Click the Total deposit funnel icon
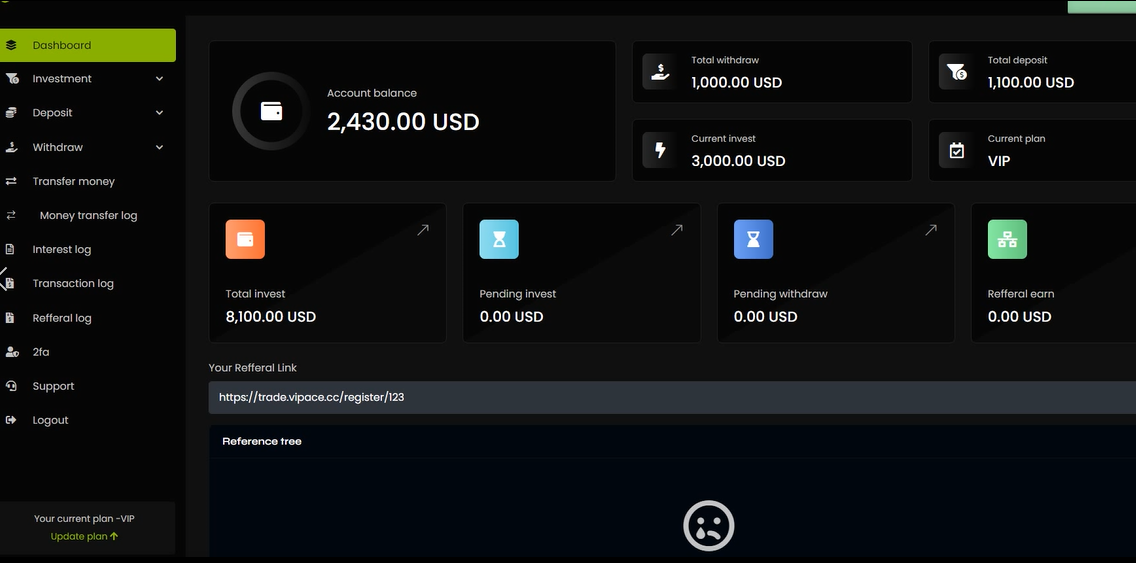The height and width of the screenshot is (563, 1136). click(956, 72)
